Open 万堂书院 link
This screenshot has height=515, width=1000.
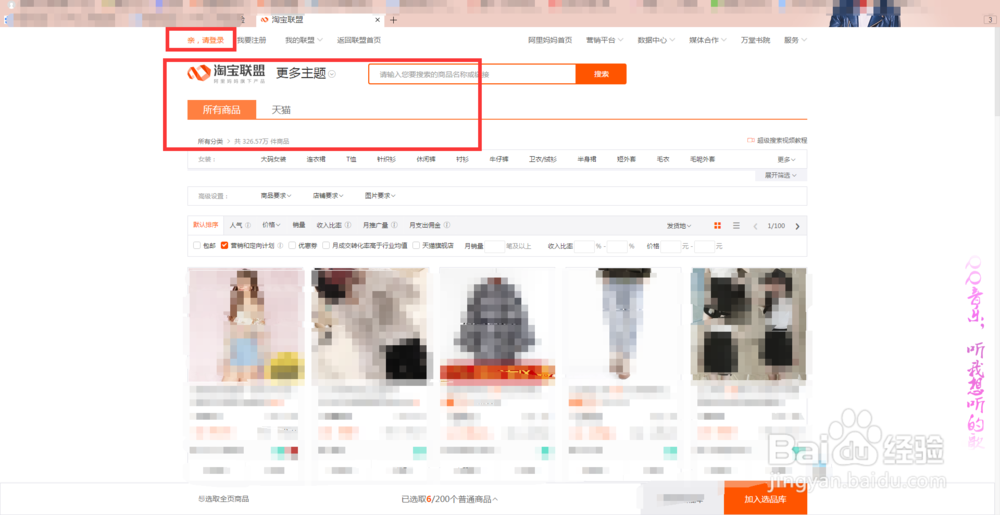click(x=755, y=40)
